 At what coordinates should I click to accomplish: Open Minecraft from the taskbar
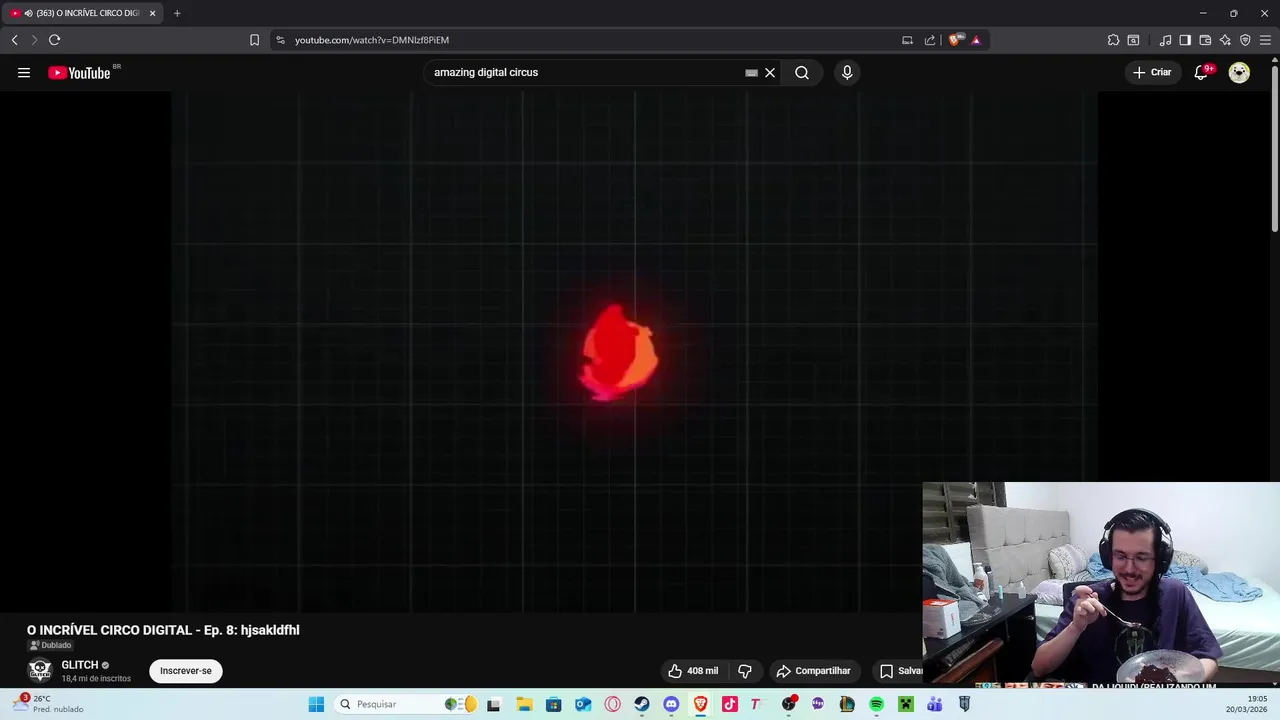click(x=906, y=704)
